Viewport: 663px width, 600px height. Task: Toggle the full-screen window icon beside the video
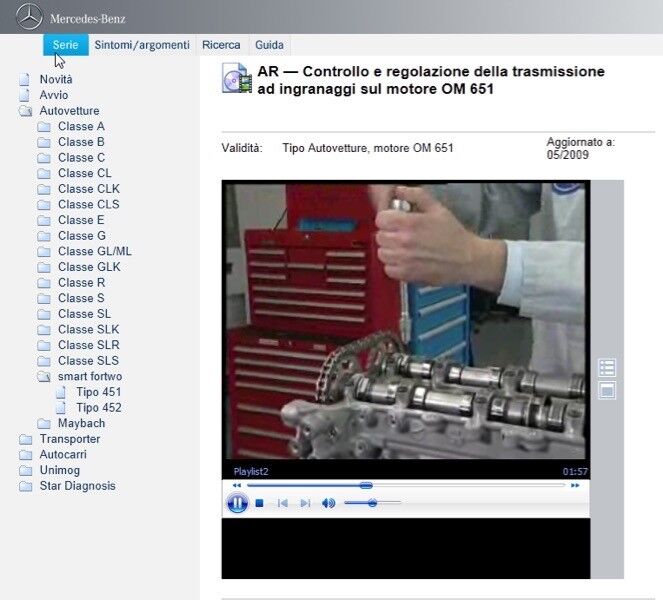606,391
